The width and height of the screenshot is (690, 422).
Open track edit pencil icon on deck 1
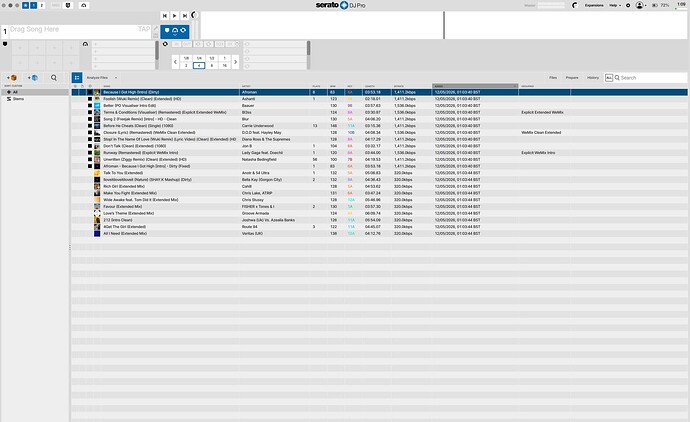155,29
